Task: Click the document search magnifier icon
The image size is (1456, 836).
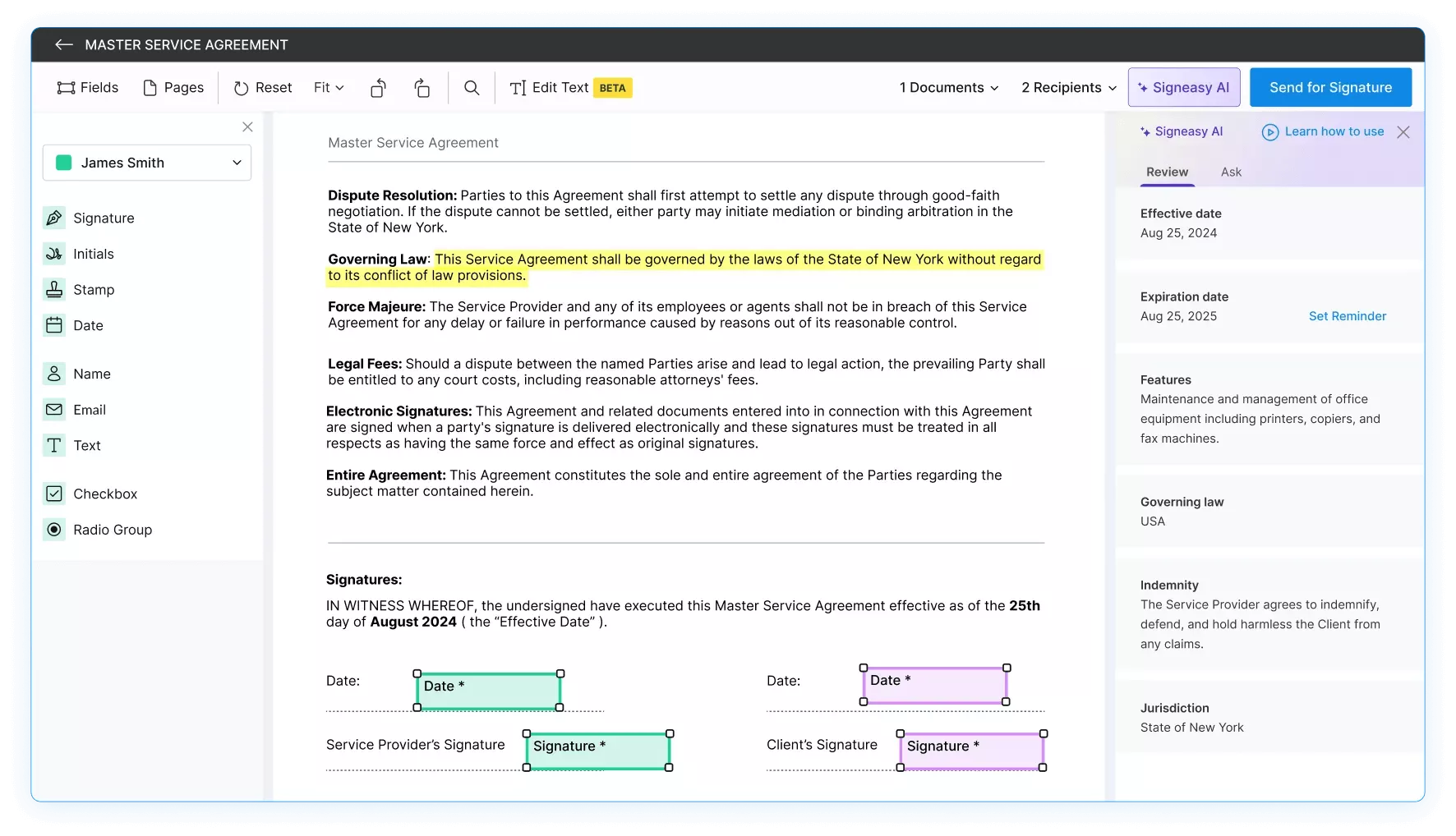Action: tap(471, 87)
